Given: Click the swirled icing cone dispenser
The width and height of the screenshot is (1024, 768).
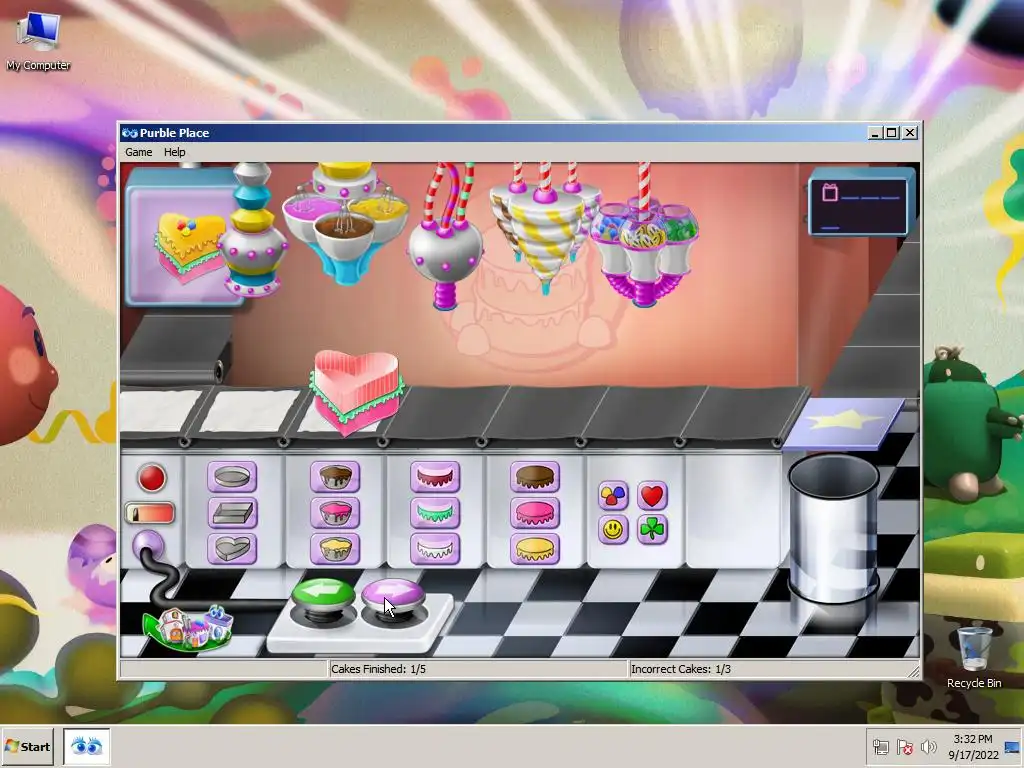Looking at the screenshot, I should [544, 229].
